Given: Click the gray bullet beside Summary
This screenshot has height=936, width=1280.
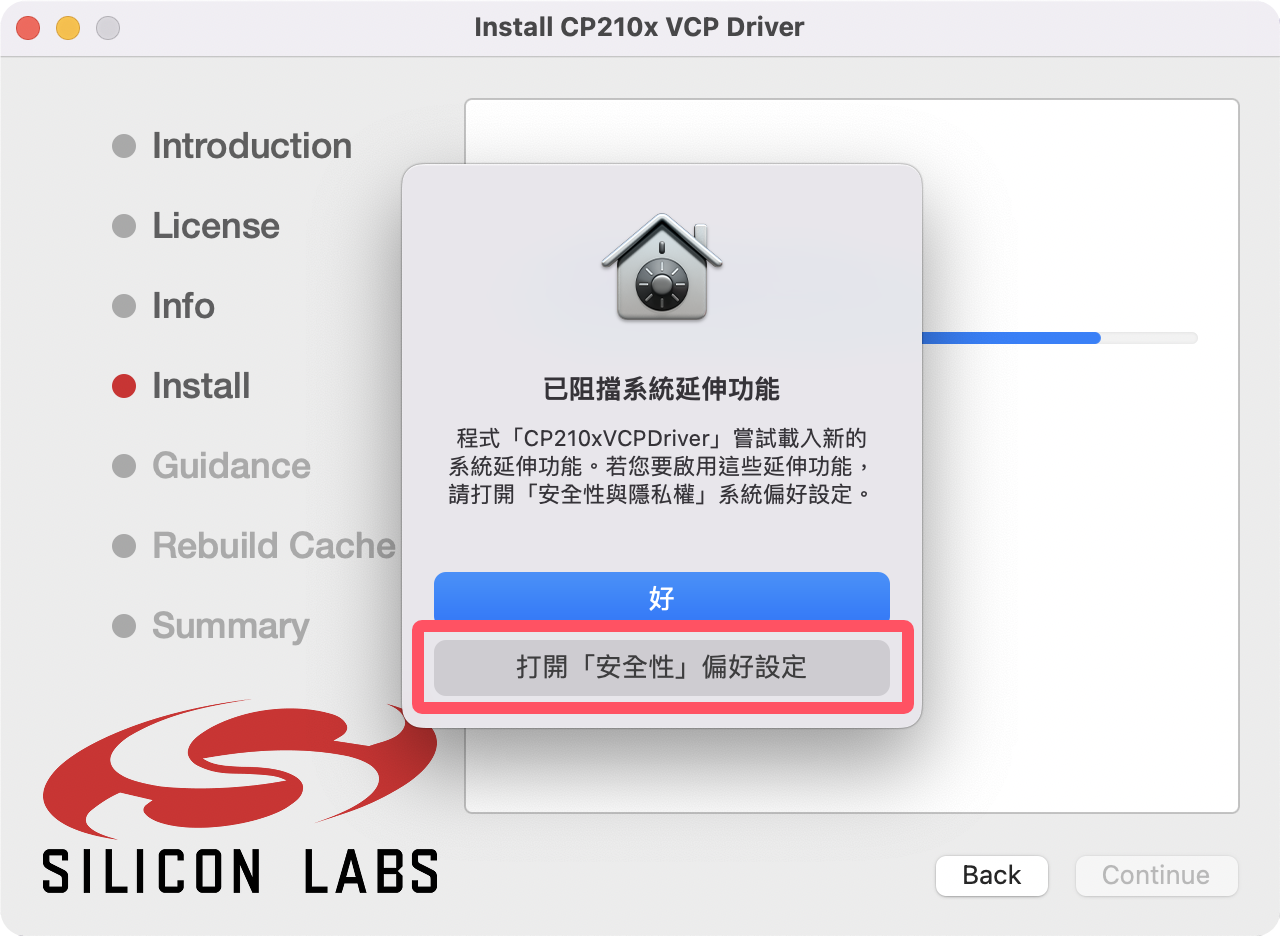Looking at the screenshot, I should (x=124, y=626).
